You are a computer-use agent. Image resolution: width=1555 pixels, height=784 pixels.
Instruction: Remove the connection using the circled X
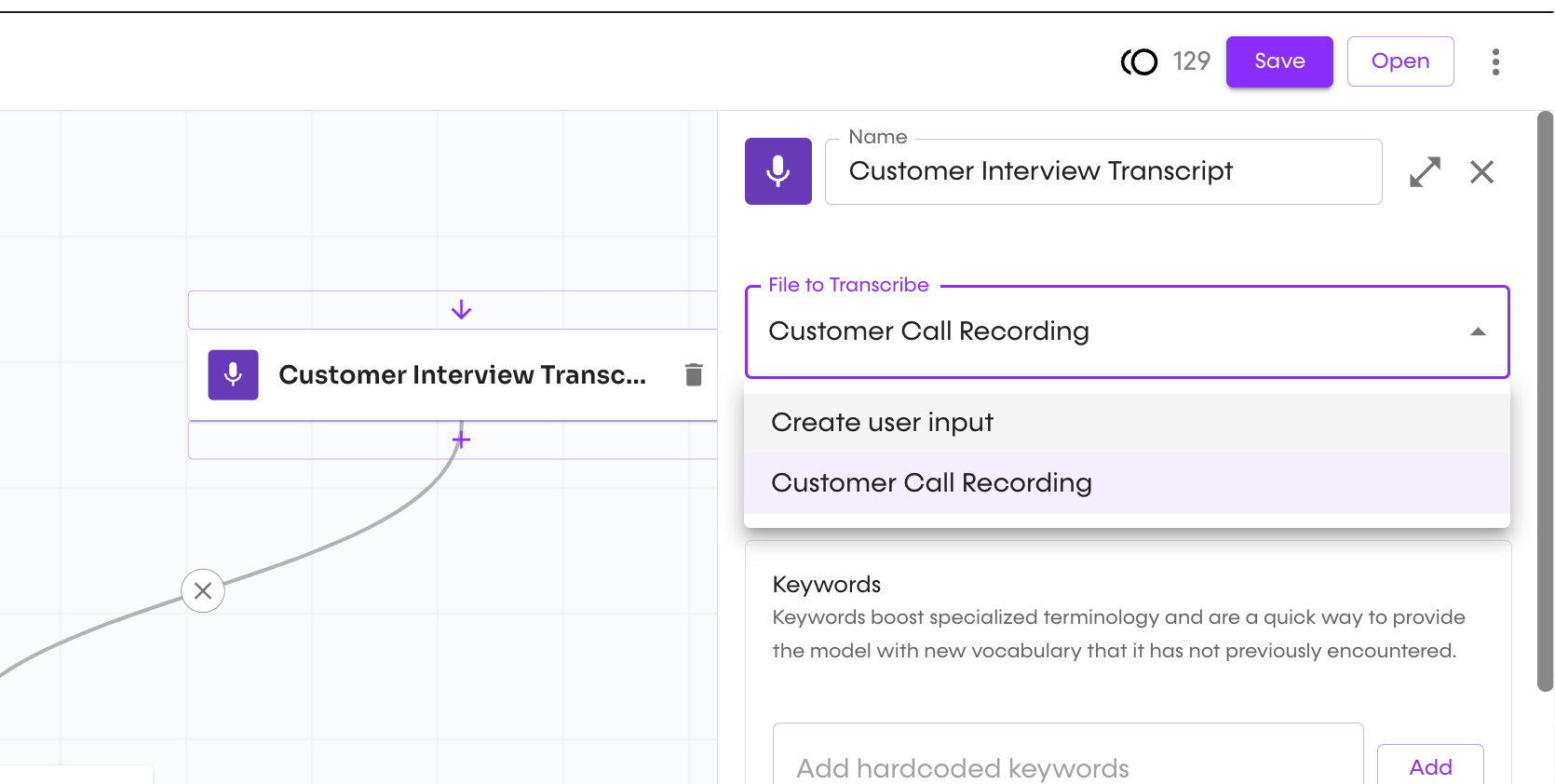pos(203,590)
